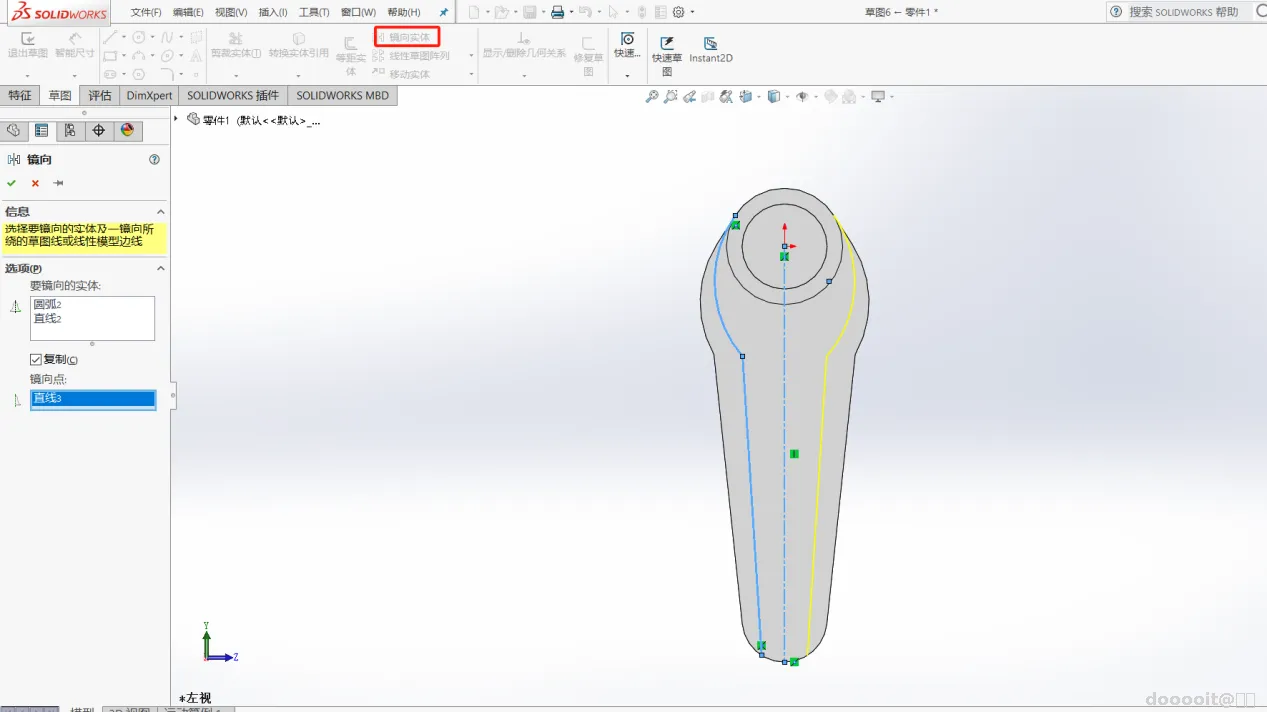Cancel the mirror with red X
The height and width of the screenshot is (712, 1267).
[x=35, y=183]
